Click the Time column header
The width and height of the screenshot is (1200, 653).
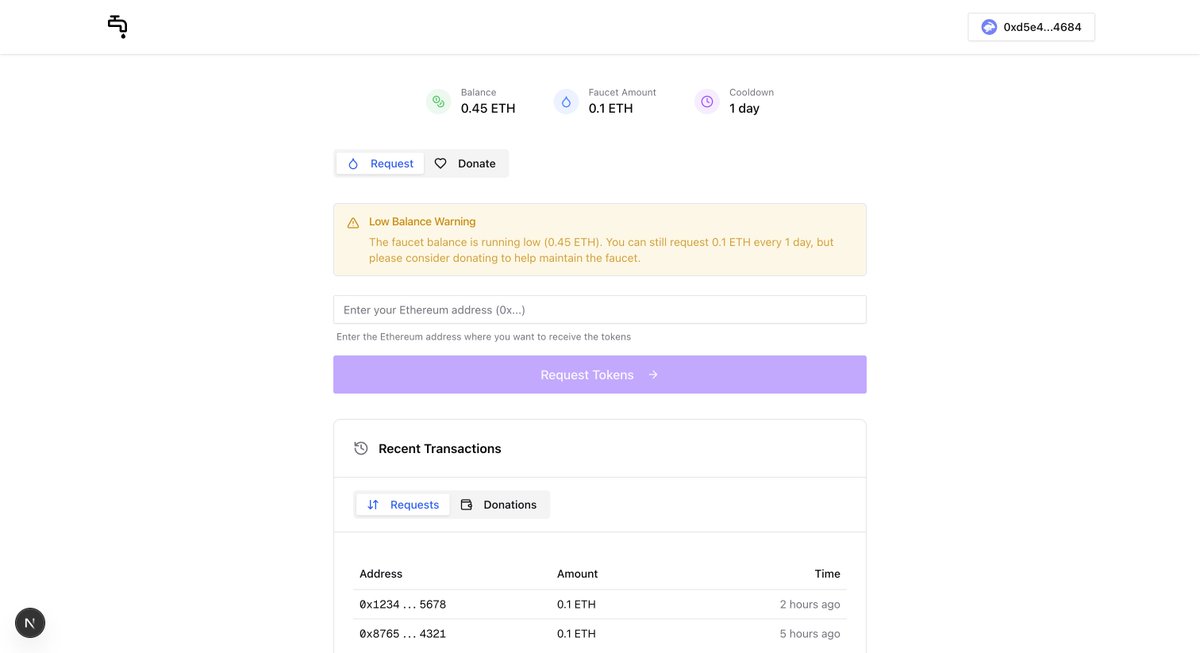tap(827, 574)
